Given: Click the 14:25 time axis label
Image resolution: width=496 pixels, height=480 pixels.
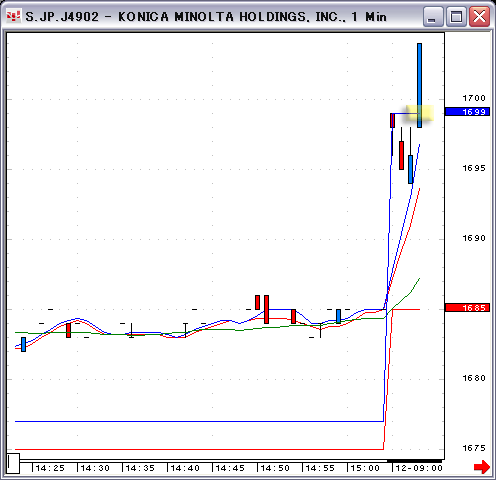Looking at the screenshot, I should [x=50, y=468].
